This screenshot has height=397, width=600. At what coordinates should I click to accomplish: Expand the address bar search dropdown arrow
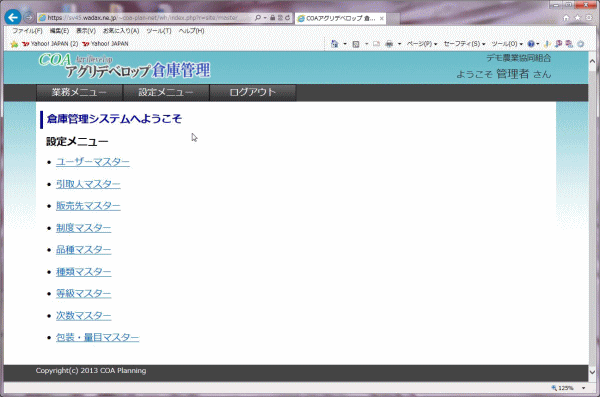(x=265, y=18)
